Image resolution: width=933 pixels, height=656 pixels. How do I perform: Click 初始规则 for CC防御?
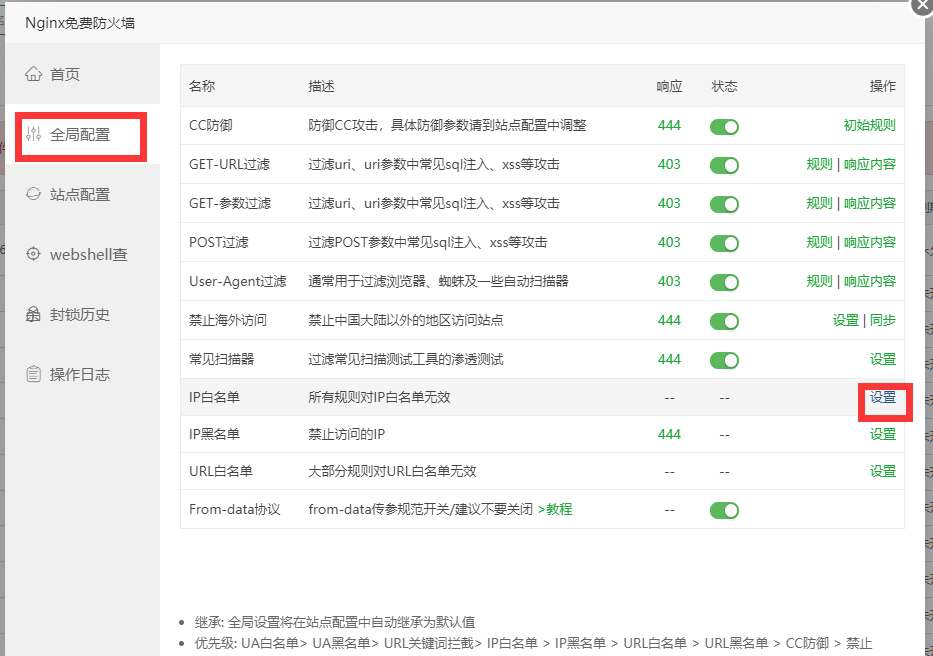pyautogui.click(x=869, y=127)
